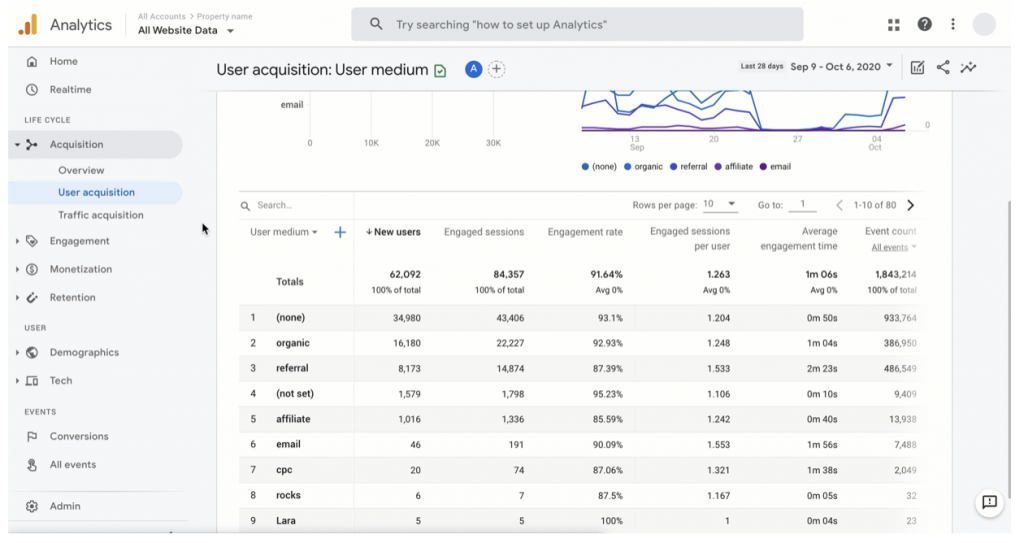Go to Realtime report

click(x=70, y=89)
